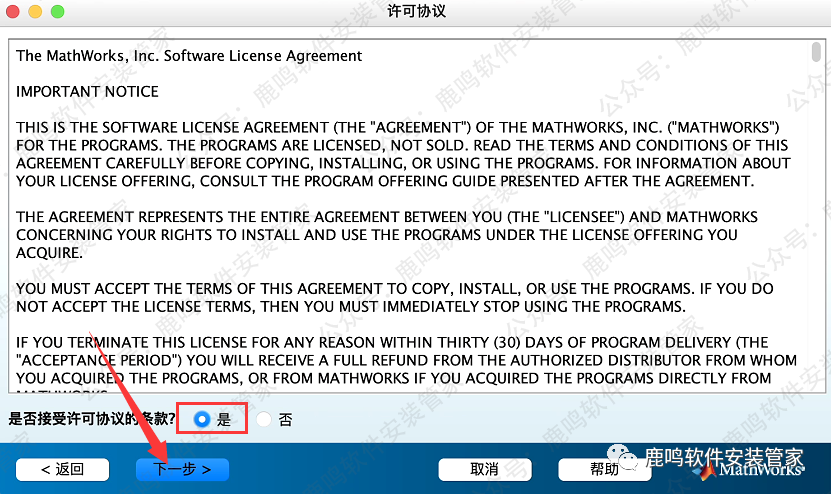The height and width of the screenshot is (494, 831).
Task: Click the paragraph starting 'THE AGREEMENT REPRESENTS'
Action: click(x=387, y=235)
